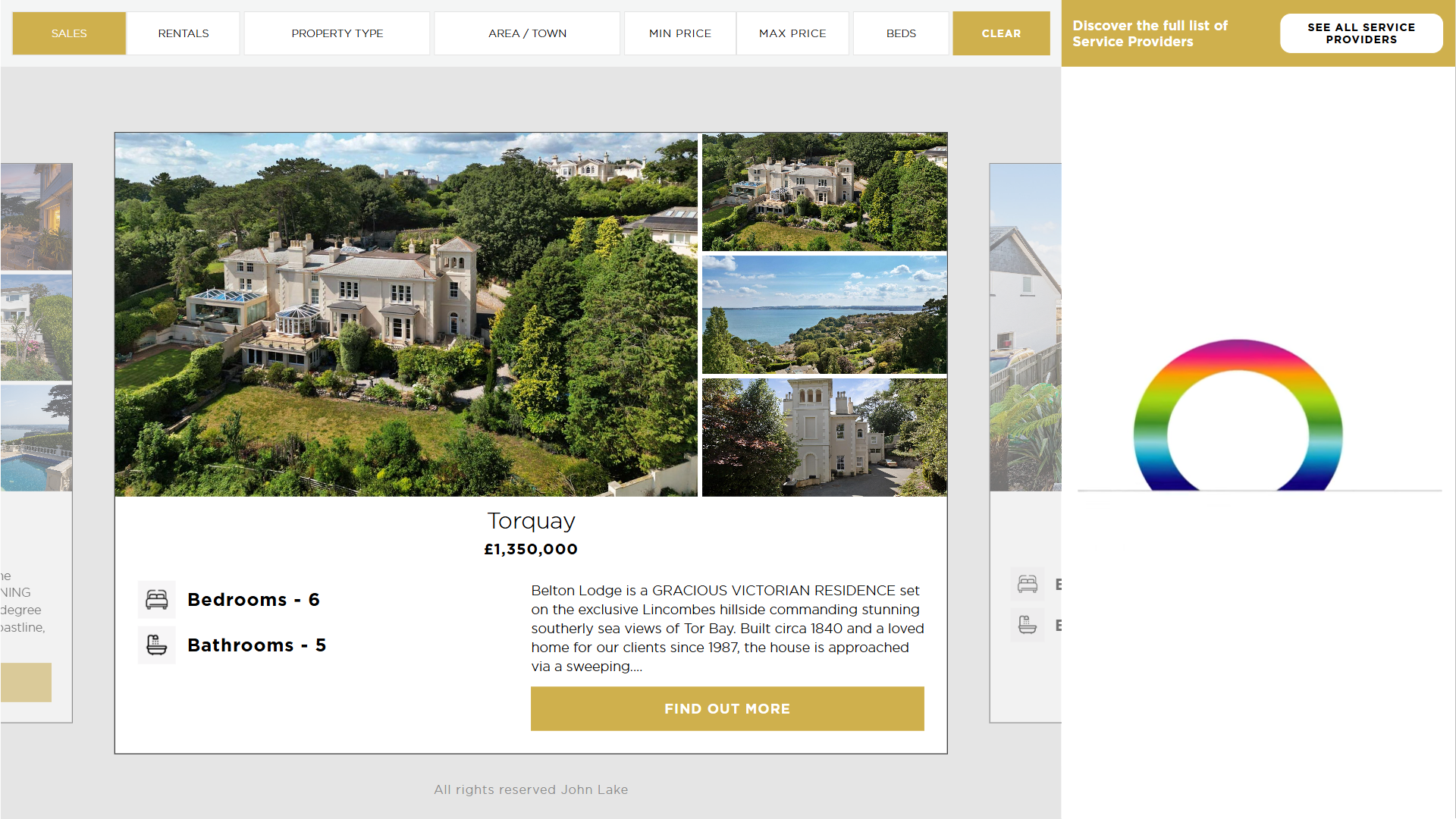Viewport: 1456px width, 819px height.
Task: Click the bed icon beside Bedrooms - 6
Action: [x=157, y=600]
